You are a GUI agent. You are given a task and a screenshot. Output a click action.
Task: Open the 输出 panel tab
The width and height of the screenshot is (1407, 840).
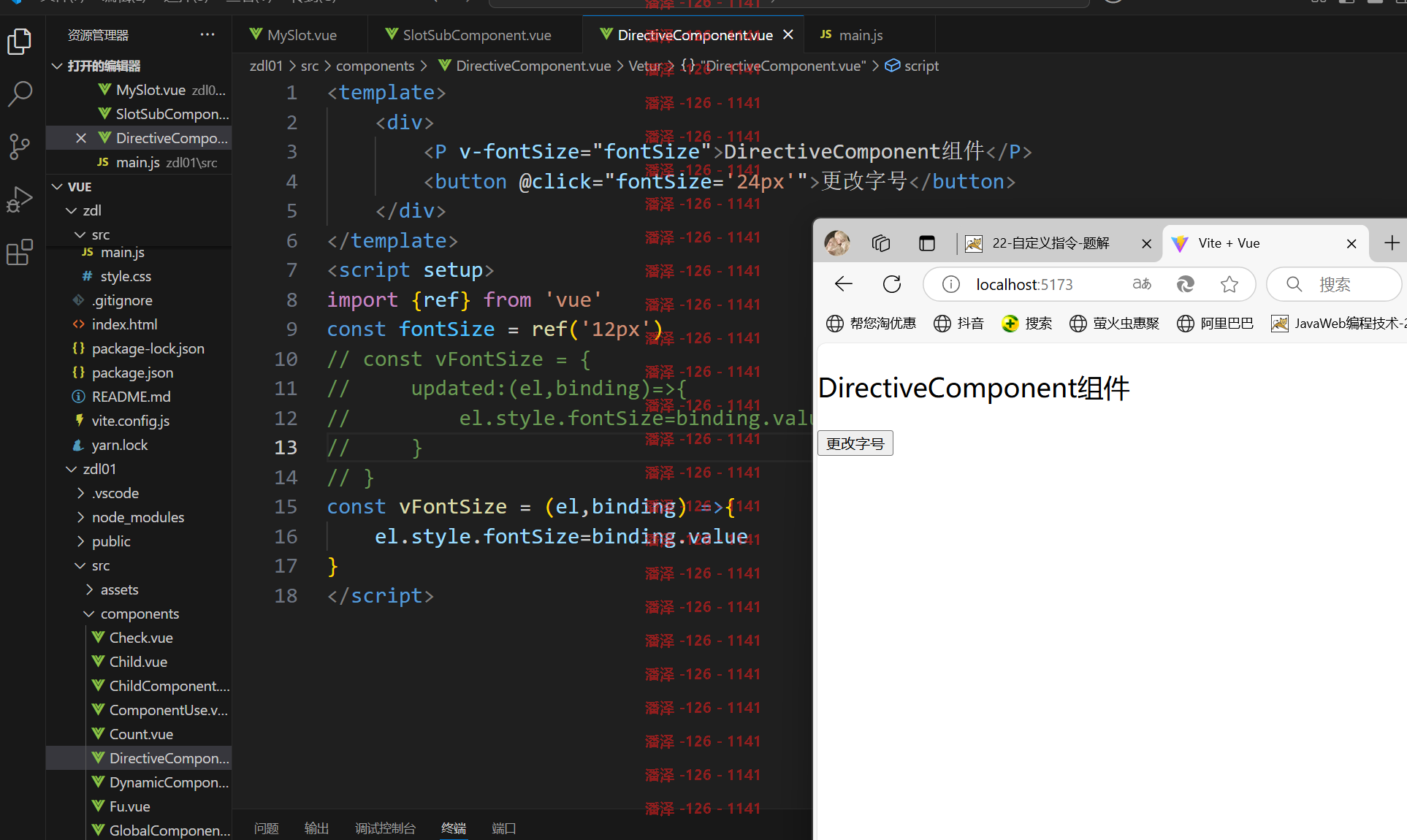(x=317, y=828)
